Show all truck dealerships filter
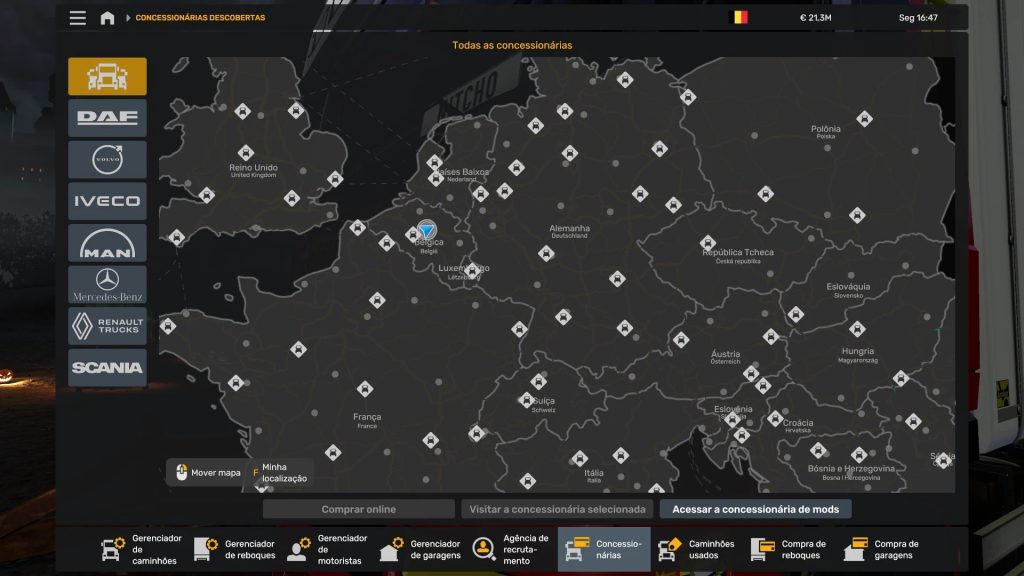 coord(107,76)
